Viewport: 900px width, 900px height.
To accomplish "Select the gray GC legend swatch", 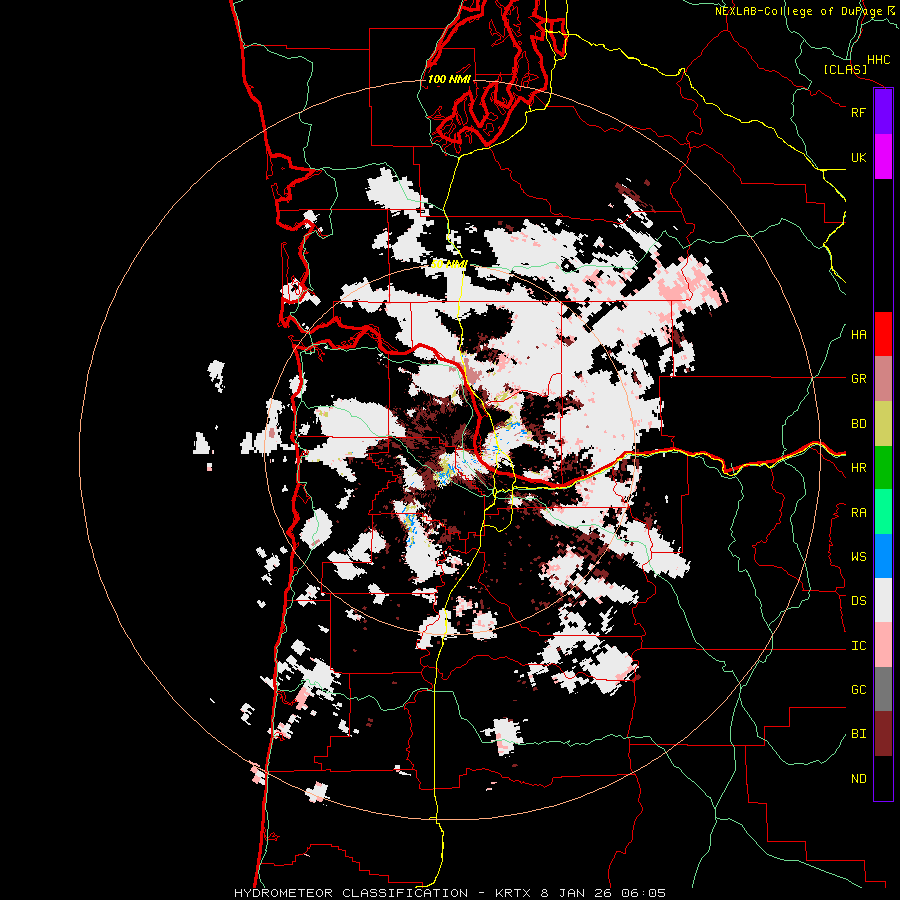I will tap(883, 689).
